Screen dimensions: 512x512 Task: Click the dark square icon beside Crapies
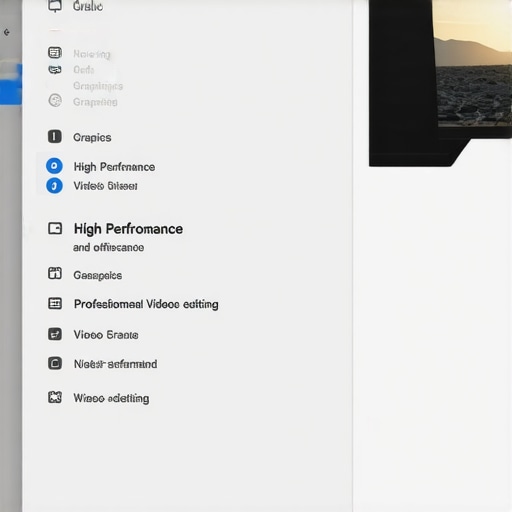55,137
